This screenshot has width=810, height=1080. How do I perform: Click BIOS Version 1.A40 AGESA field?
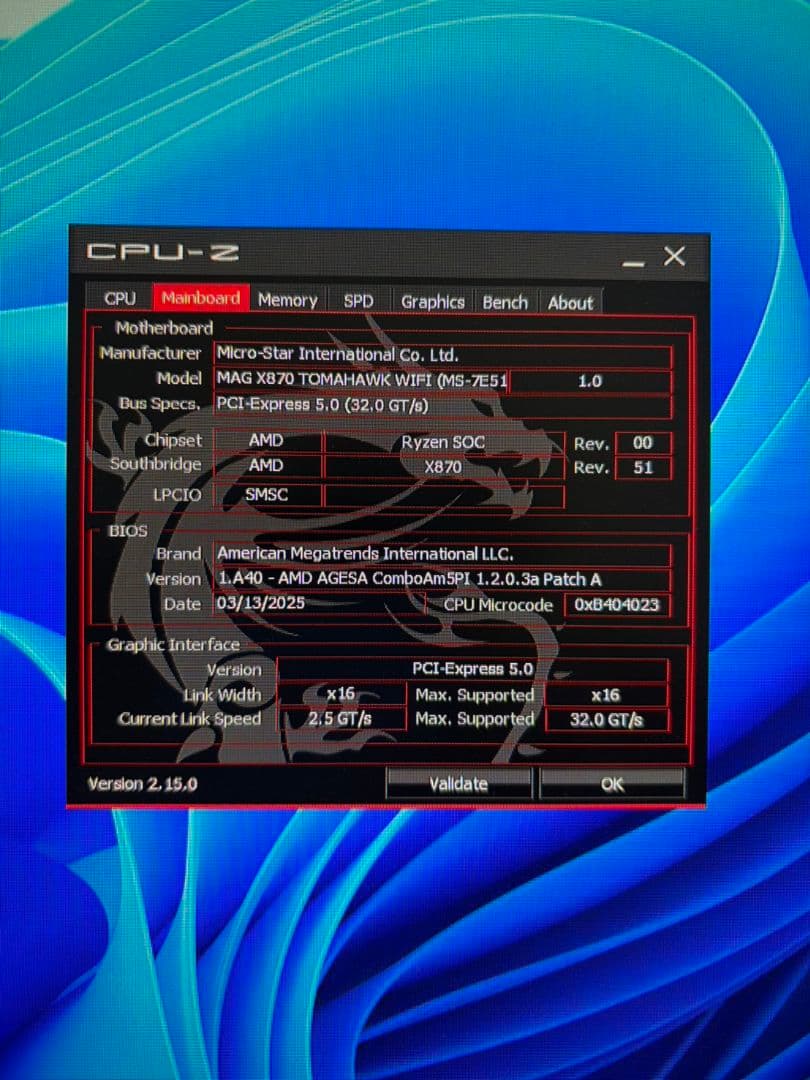pyautogui.click(x=442, y=579)
